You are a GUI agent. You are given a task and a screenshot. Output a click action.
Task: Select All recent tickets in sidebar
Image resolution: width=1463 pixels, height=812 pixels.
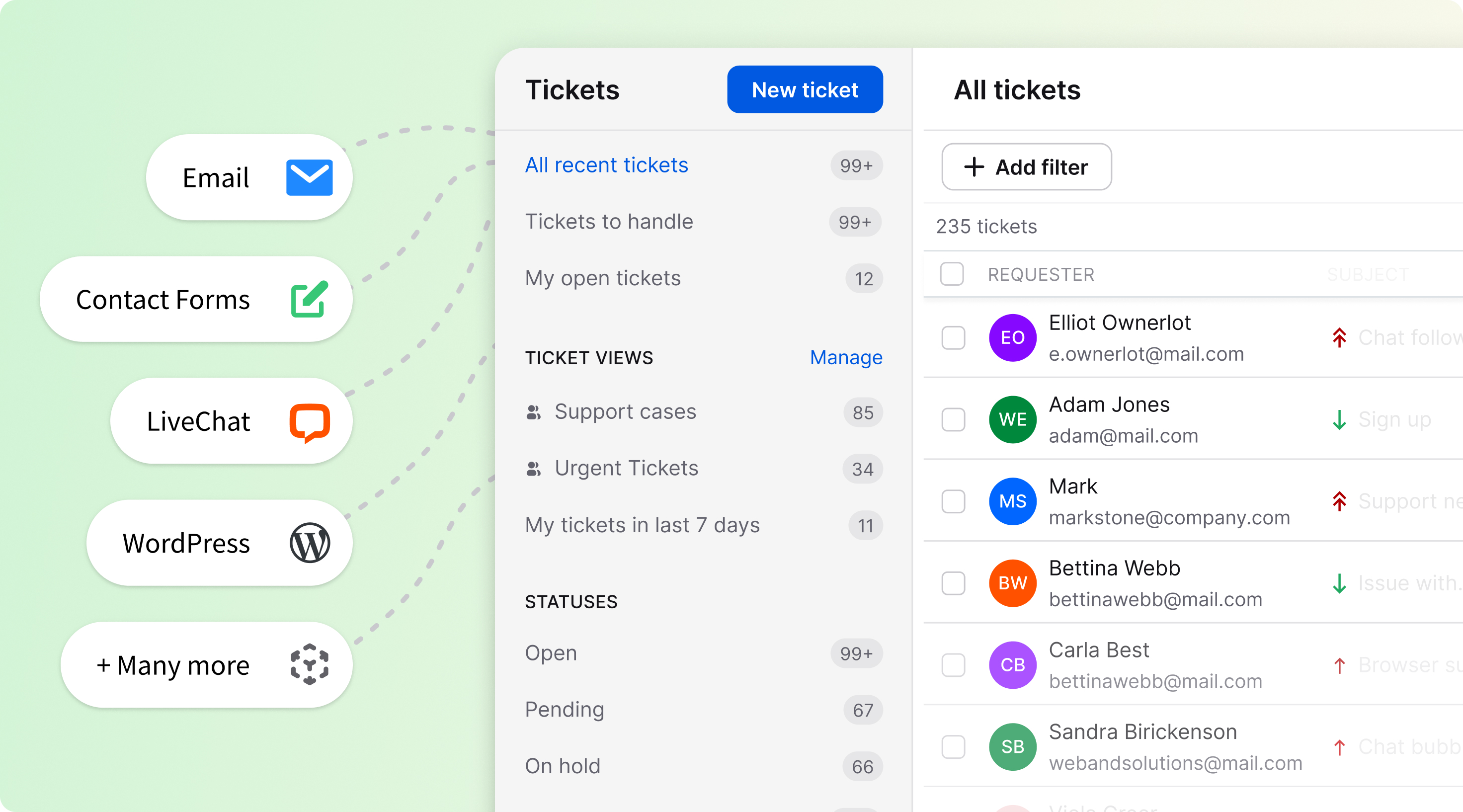(x=606, y=165)
